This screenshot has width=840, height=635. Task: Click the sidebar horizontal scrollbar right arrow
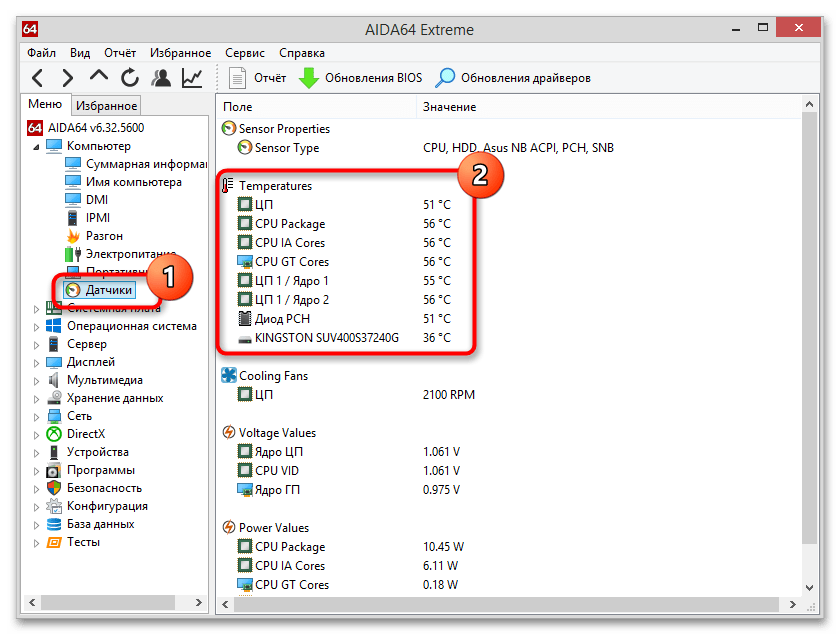199,602
